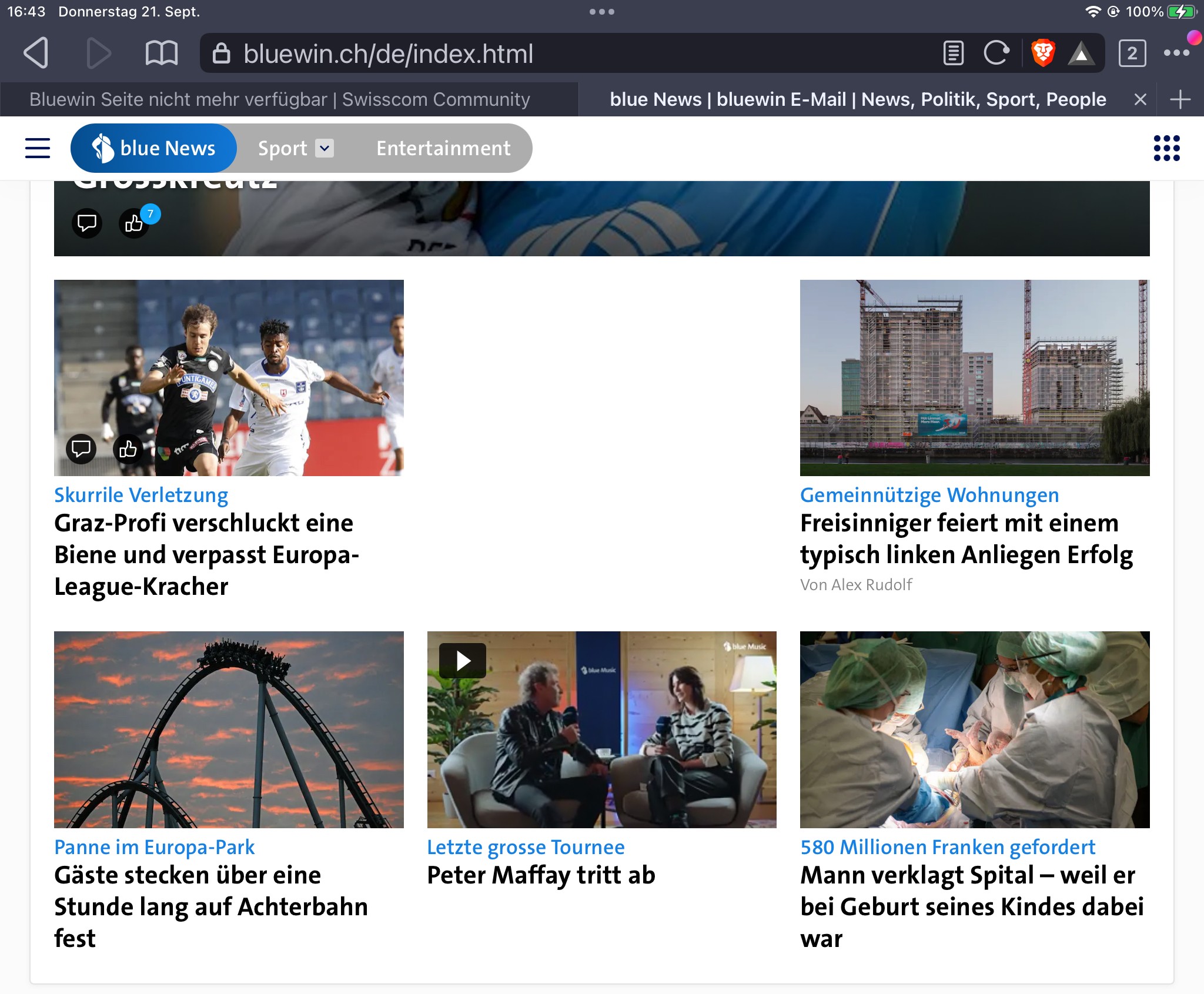Like the top story with 7 likes
The height and width of the screenshot is (994, 1204).
point(134,223)
